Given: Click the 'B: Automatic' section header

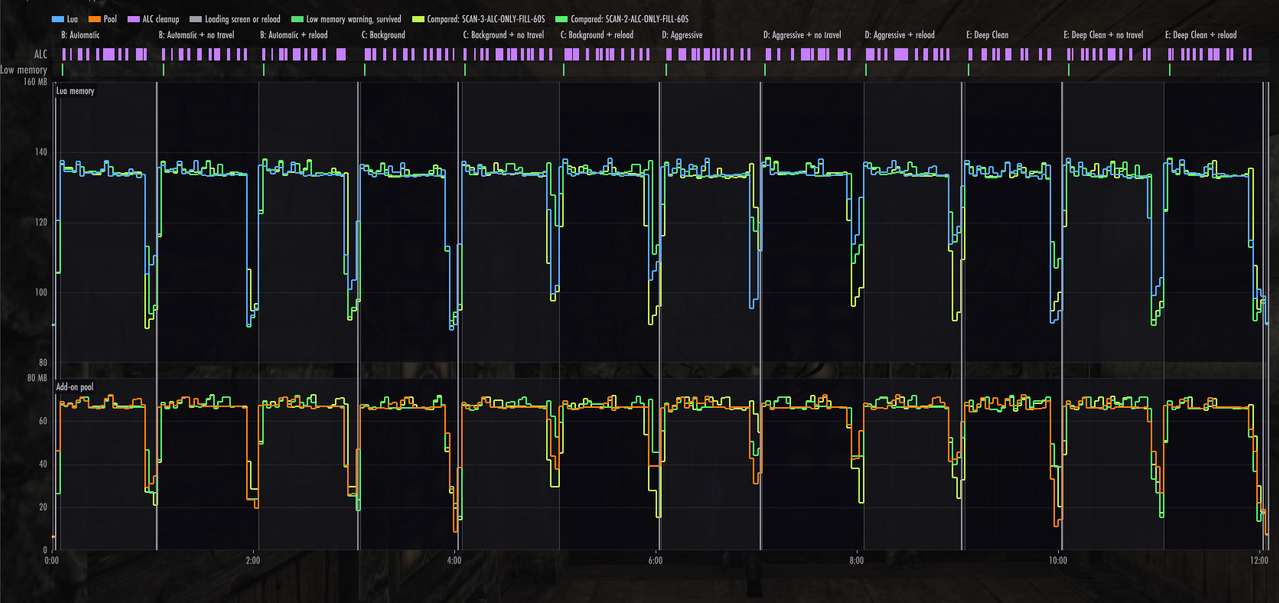Looking at the screenshot, I should pyautogui.click(x=81, y=35).
